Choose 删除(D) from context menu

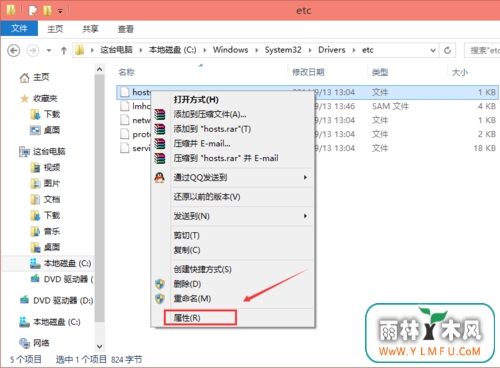(187, 284)
